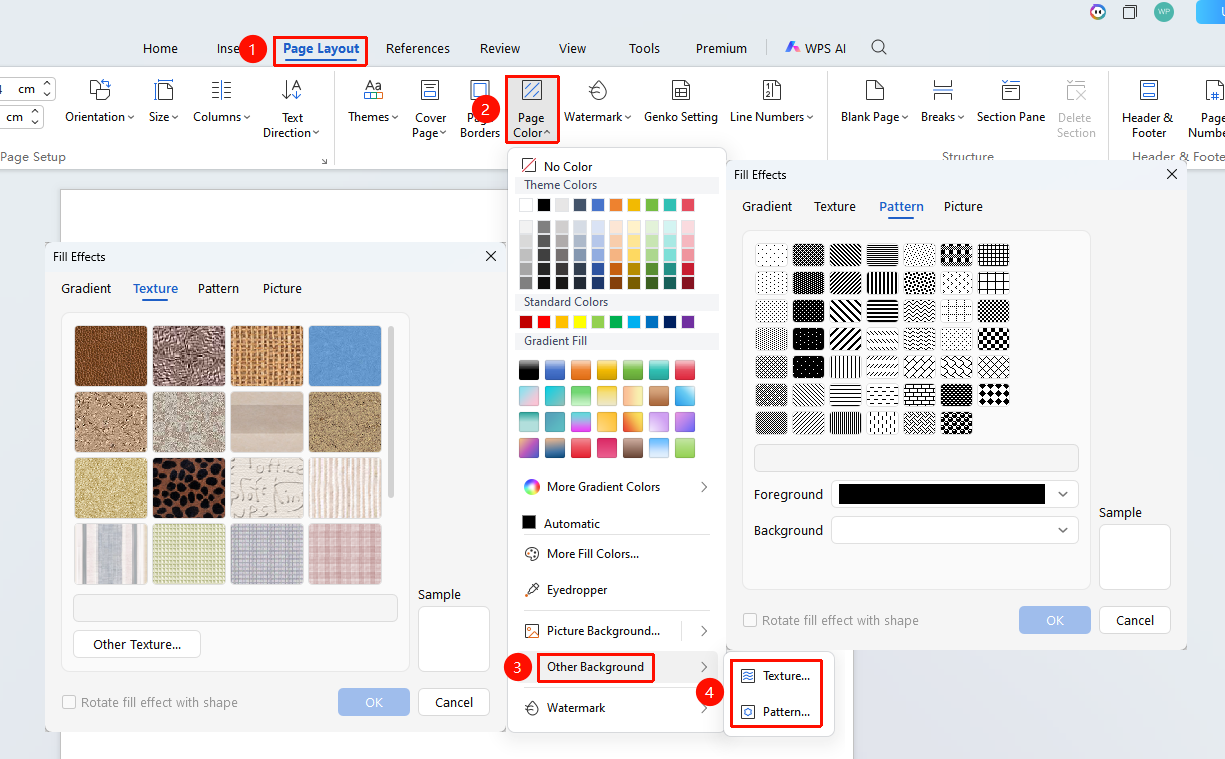Click the Other Texture... button
Screen dimensions: 1225x759
click(137, 645)
